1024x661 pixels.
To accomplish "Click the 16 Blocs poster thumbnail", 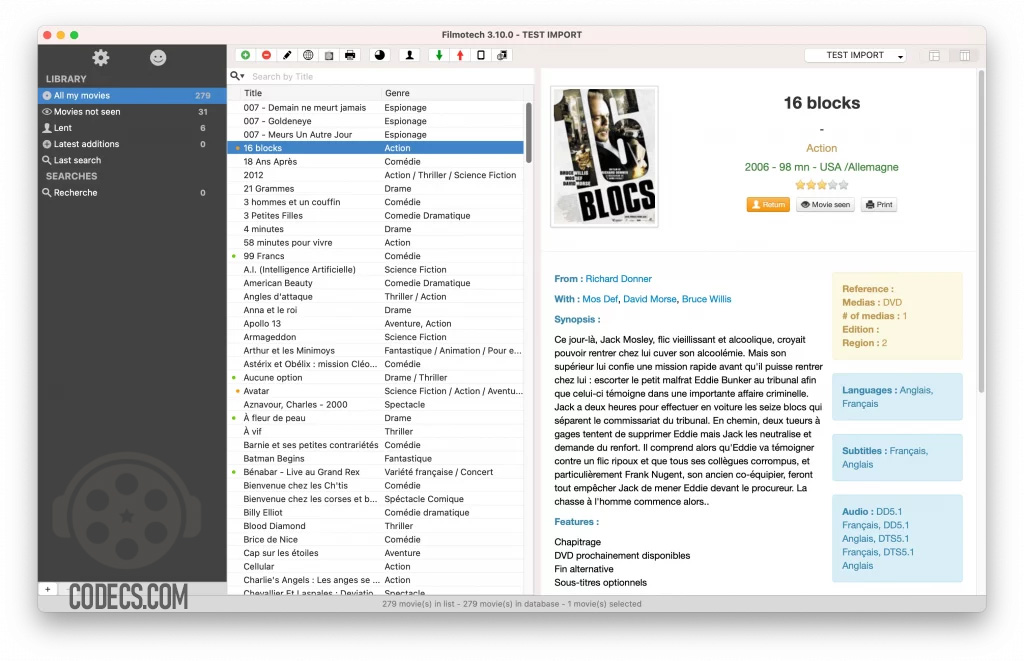I will [604, 157].
